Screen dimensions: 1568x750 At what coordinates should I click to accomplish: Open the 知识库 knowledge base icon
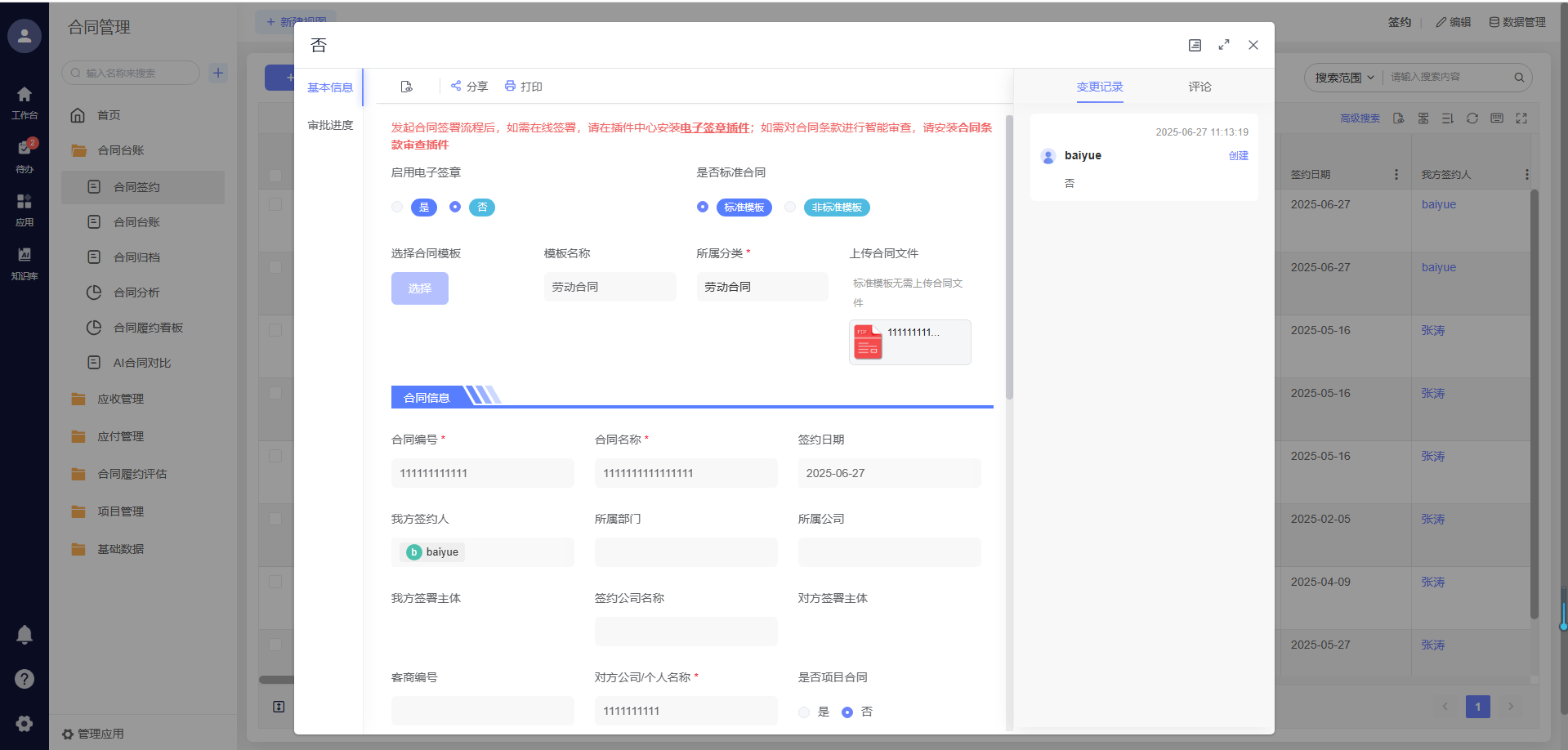[25, 255]
